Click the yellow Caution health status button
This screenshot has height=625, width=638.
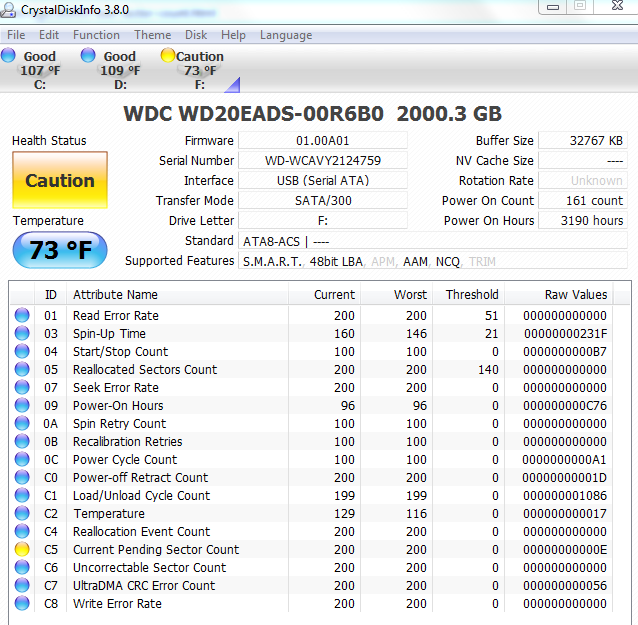coord(60,180)
